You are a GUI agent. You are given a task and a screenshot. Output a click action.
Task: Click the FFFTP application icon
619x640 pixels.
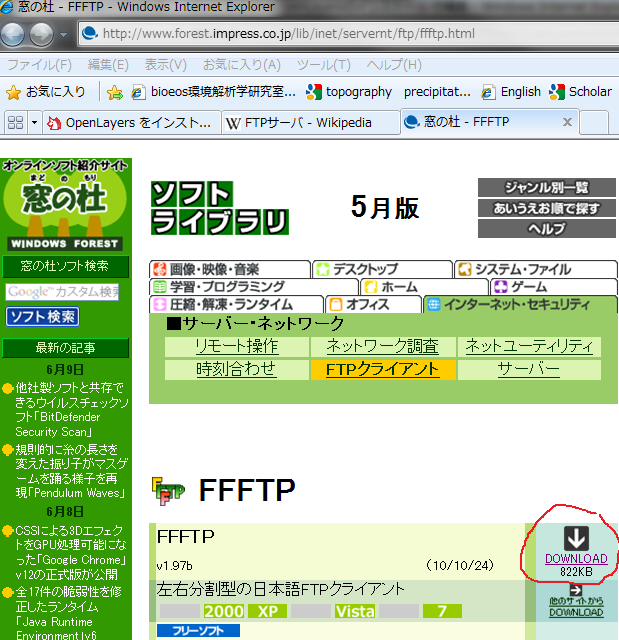(x=168, y=491)
